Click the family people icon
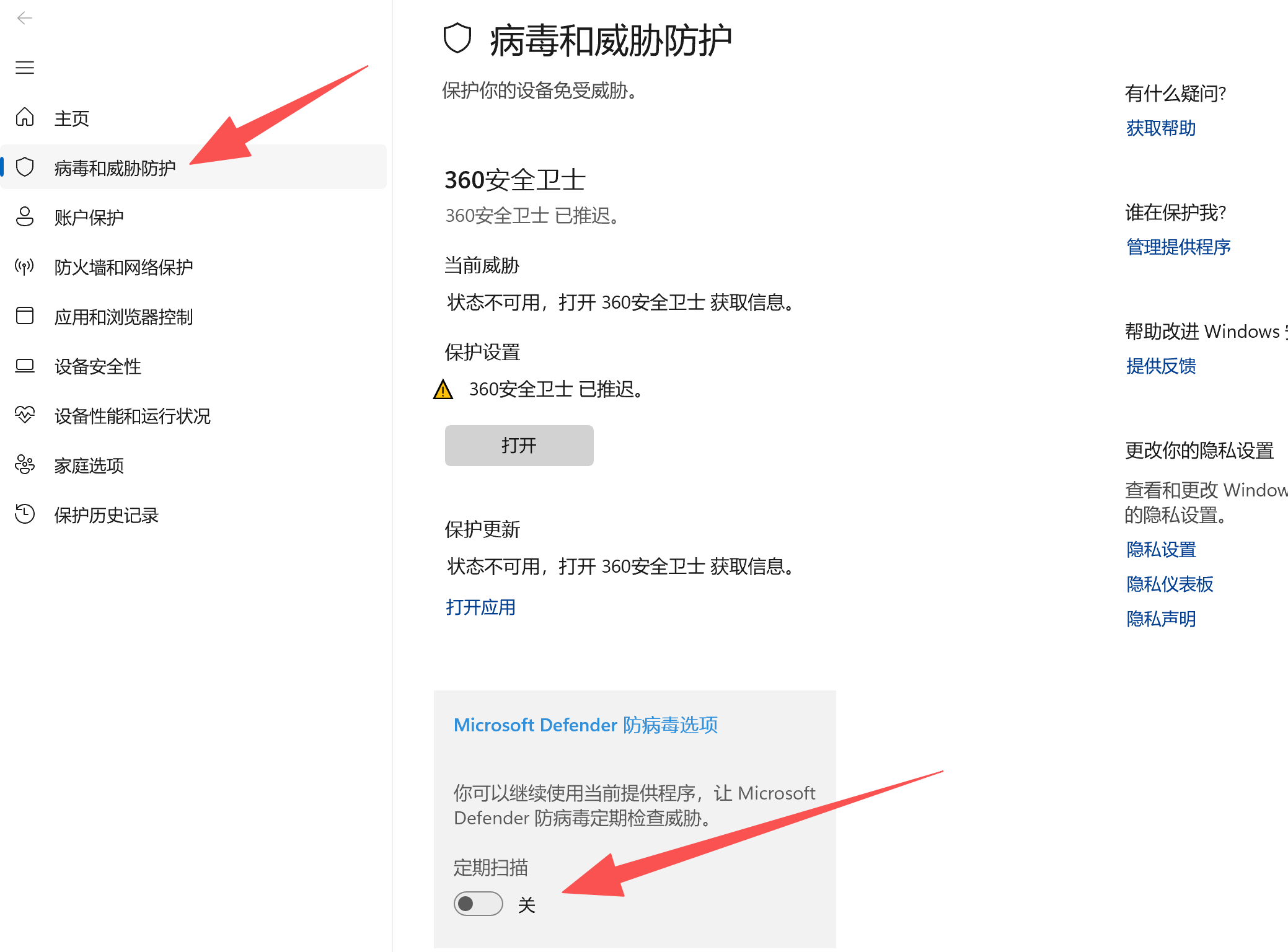1288x952 pixels. (25, 464)
